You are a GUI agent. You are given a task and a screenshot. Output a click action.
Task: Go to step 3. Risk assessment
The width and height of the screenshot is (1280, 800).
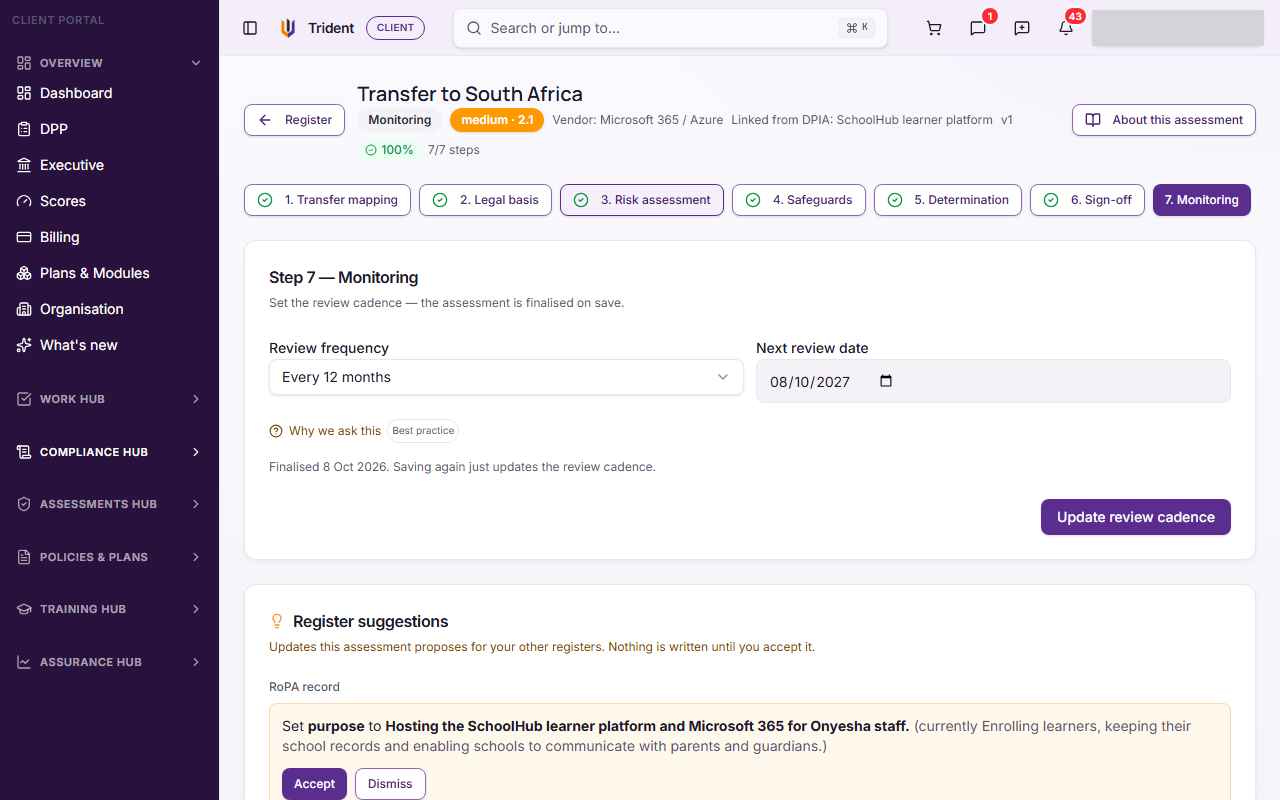(x=642, y=200)
